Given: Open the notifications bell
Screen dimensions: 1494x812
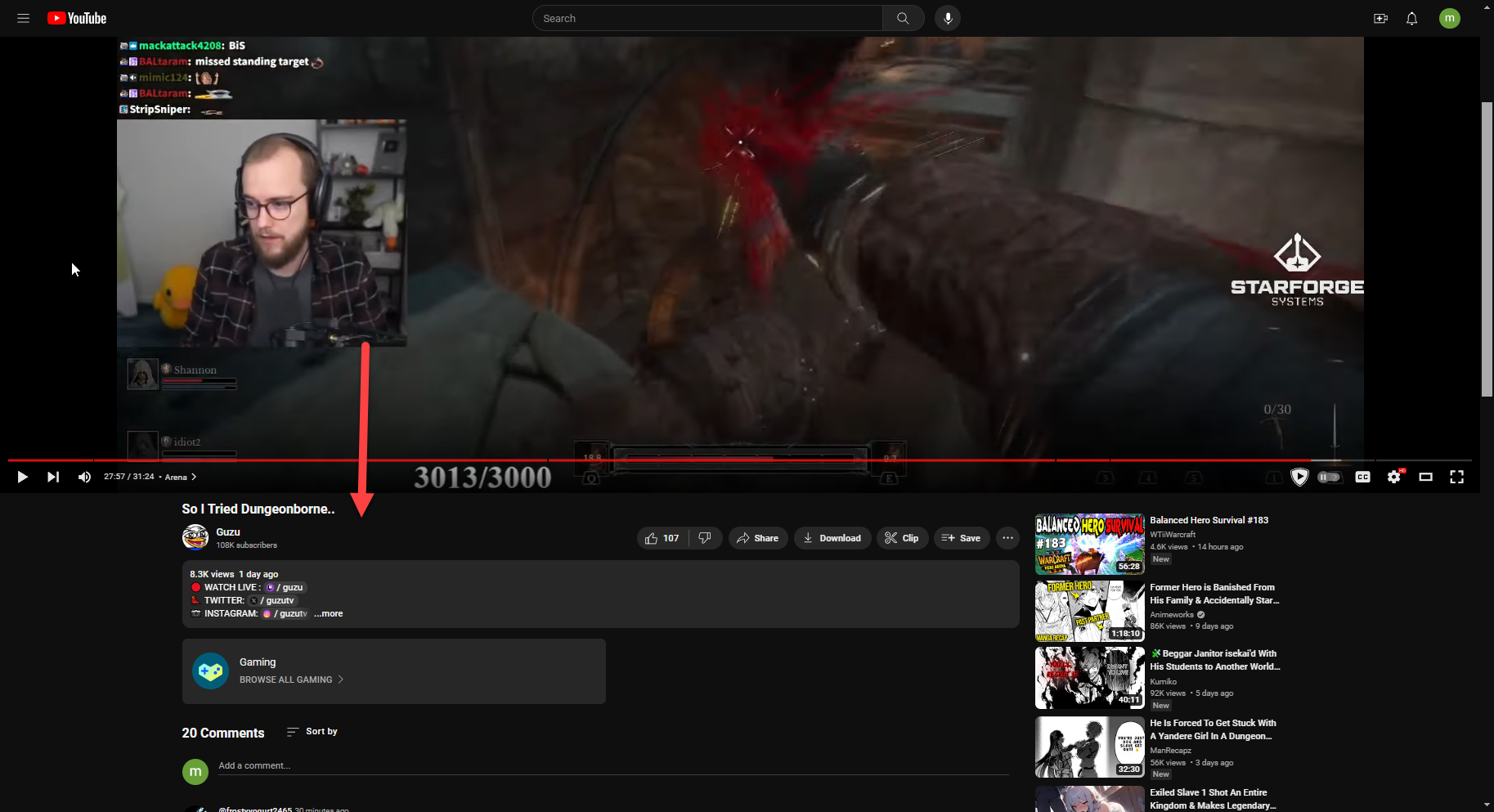Looking at the screenshot, I should (1411, 18).
